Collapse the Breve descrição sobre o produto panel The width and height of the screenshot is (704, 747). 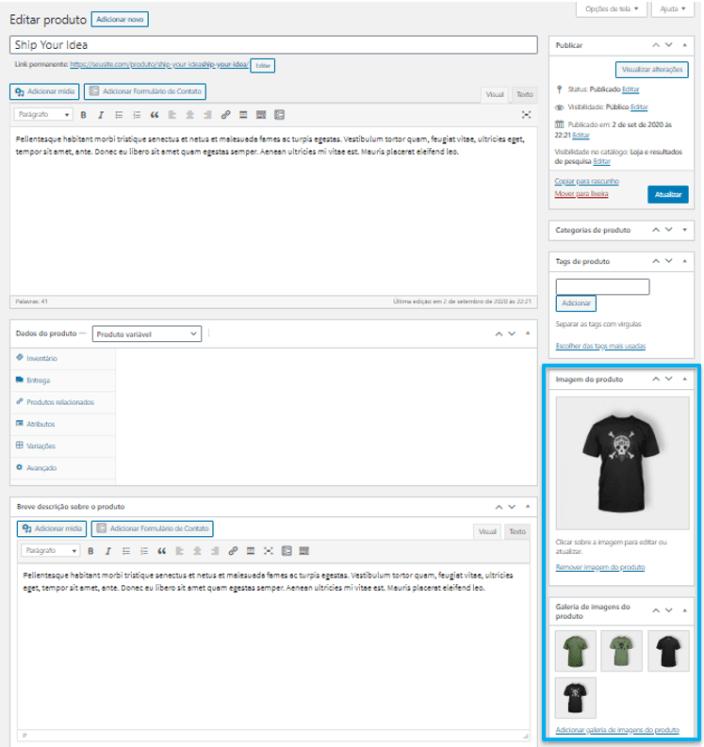528,507
